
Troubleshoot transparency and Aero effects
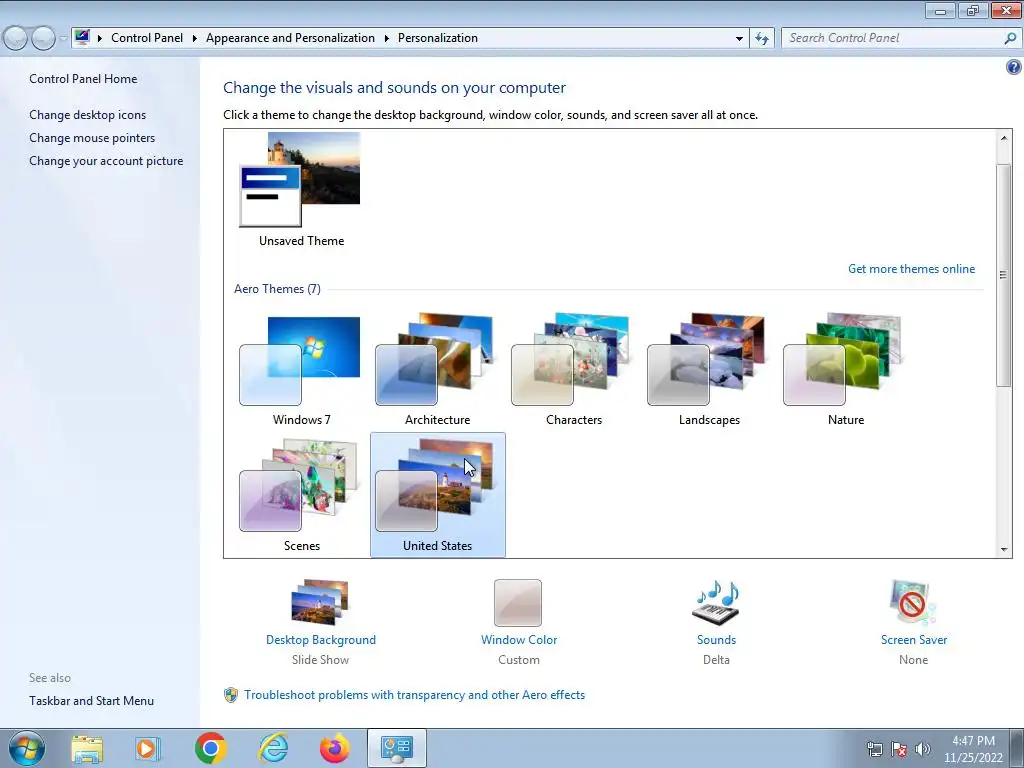415,695
